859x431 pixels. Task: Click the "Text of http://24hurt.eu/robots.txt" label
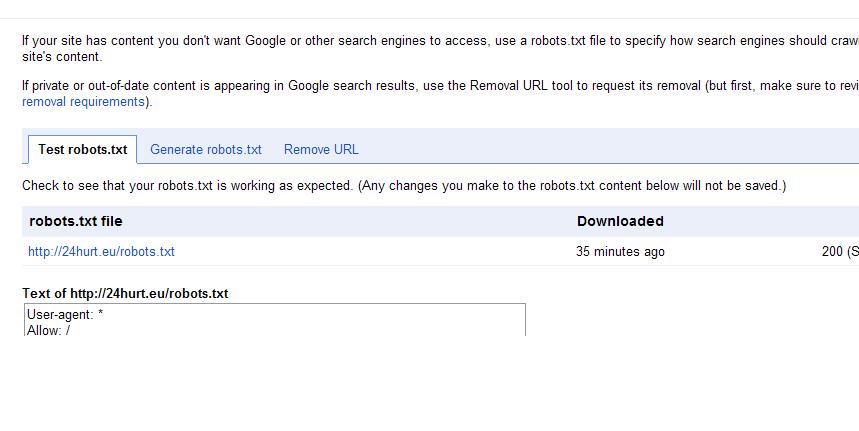[x=125, y=294]
